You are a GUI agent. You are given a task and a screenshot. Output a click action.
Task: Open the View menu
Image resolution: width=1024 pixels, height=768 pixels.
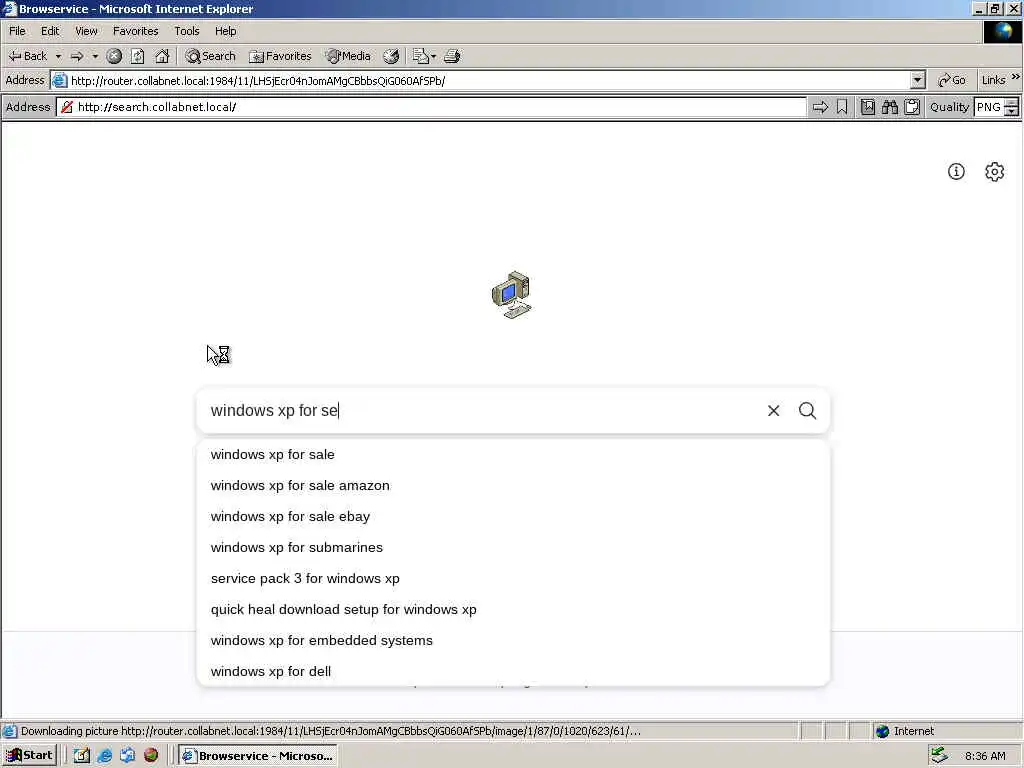pos(86,31)
